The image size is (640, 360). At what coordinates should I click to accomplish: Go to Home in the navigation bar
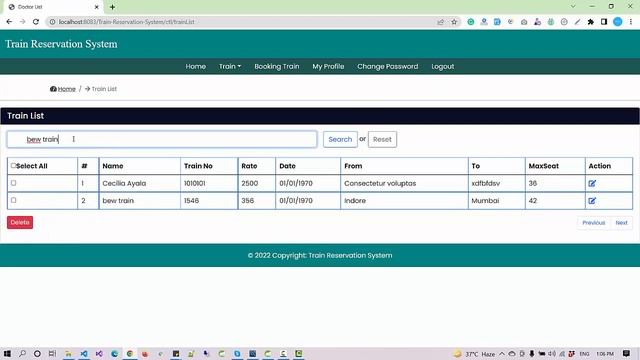tap(196, 67)
